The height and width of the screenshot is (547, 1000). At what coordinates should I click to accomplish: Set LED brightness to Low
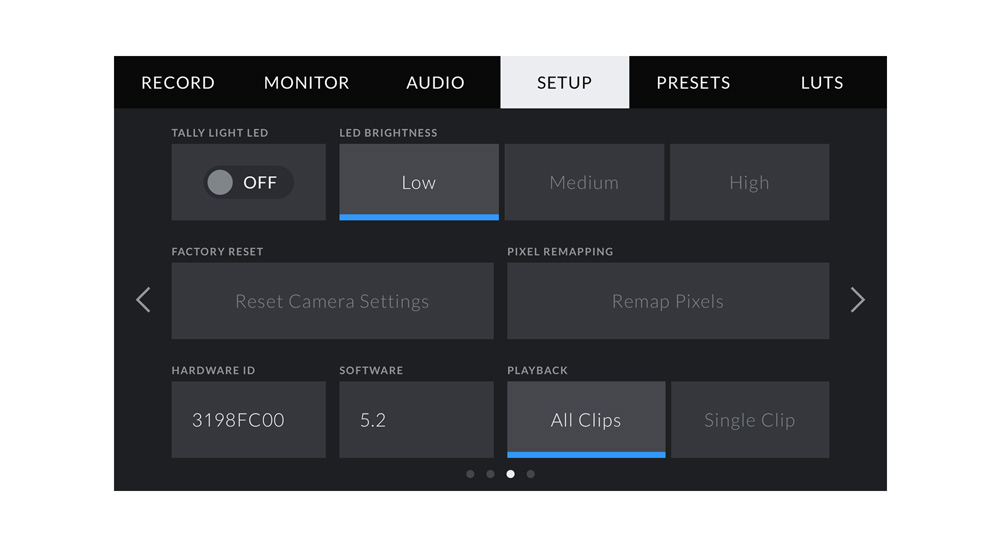tap(418, 182)
